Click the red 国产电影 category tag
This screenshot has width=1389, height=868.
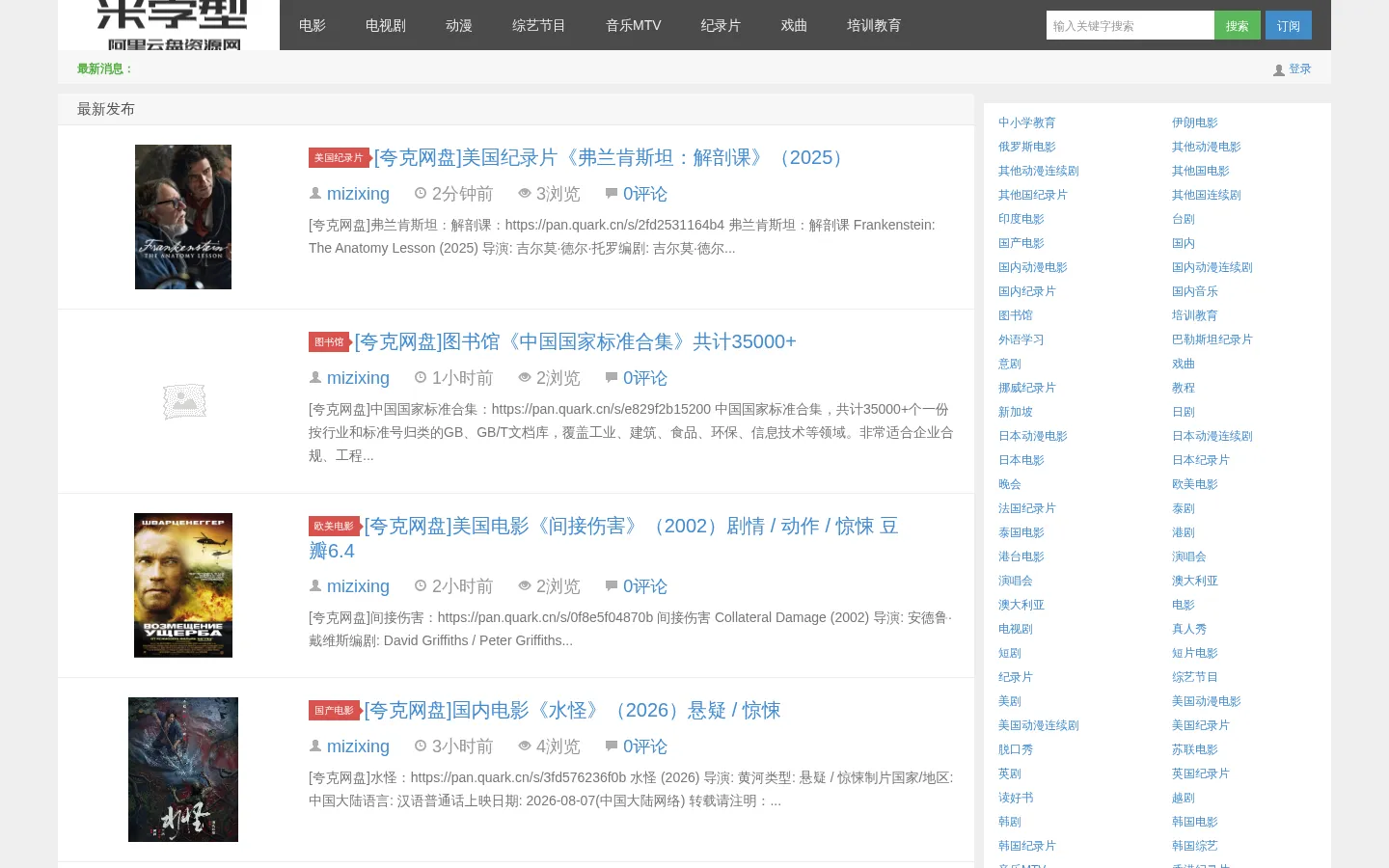[x=334, y=711]
